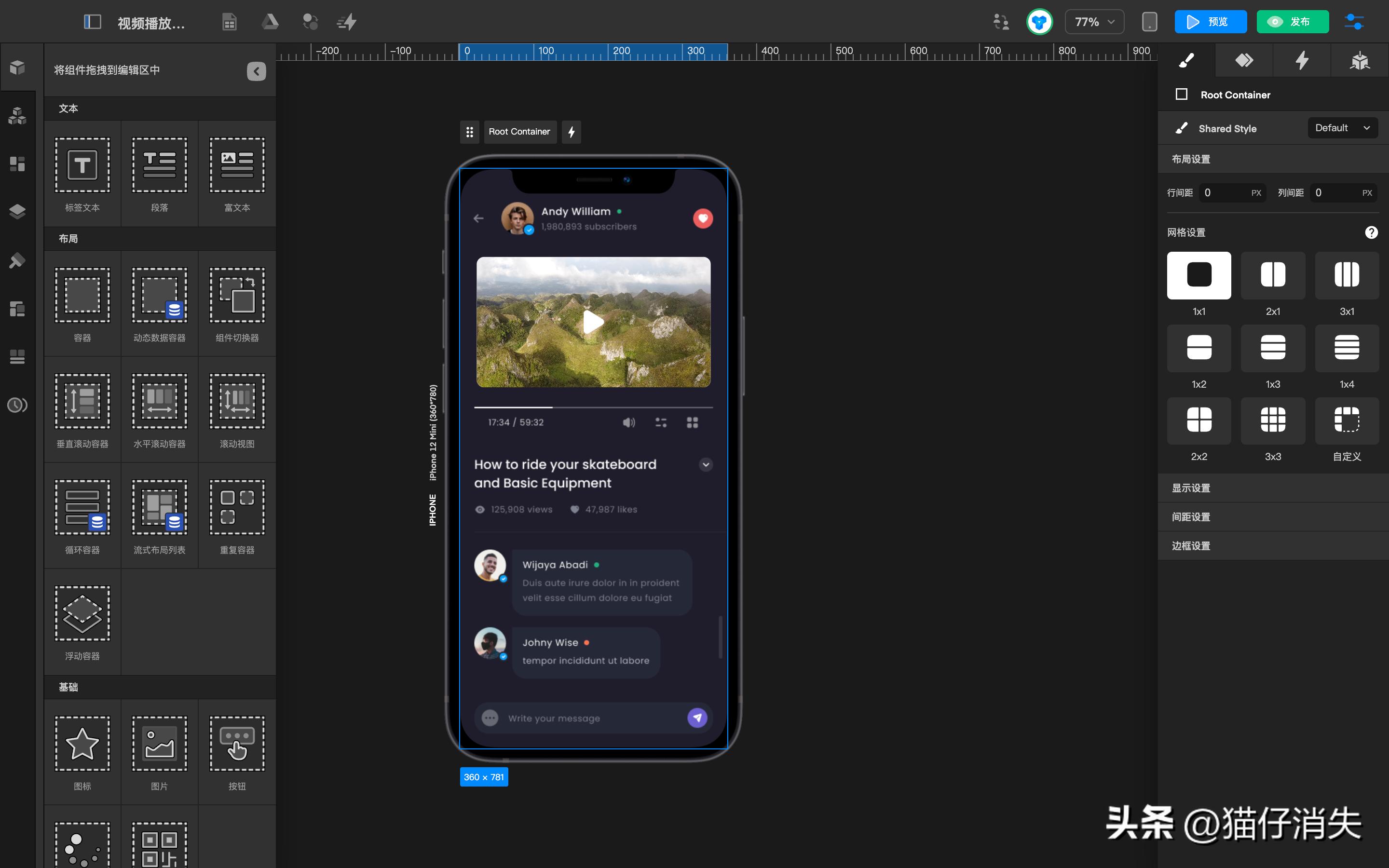Click the phone device preview icon
Screen dimensions: 1389x868
1149,22
